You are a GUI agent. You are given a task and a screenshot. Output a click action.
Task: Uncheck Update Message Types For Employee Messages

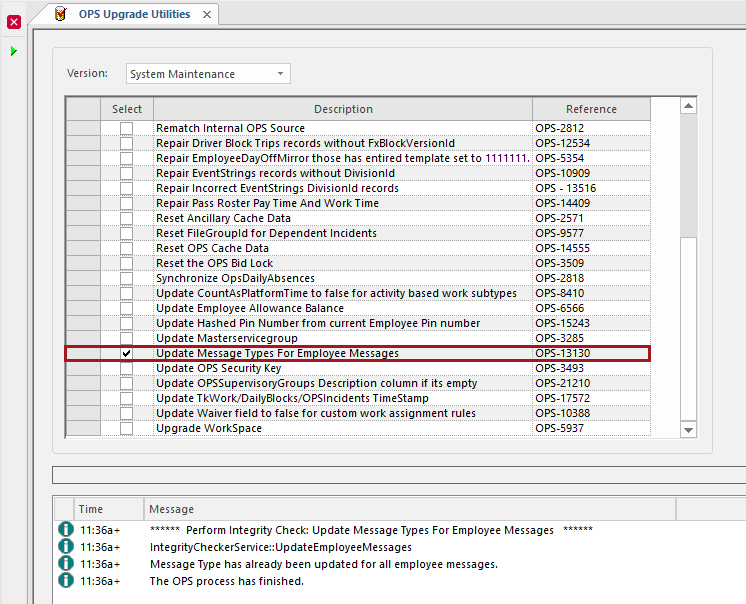pos(127,353)
